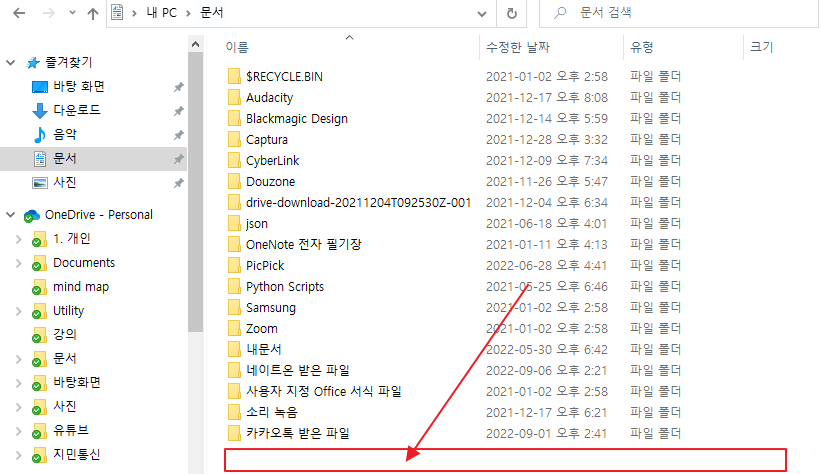Select the PicPick folder icon
This screenshot has width=821, height=474.
[234, 266]
